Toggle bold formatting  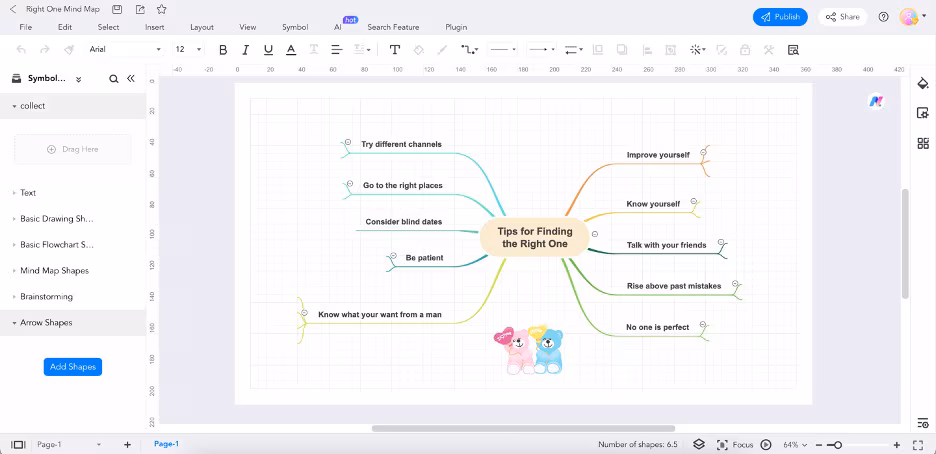coord(223,50)
